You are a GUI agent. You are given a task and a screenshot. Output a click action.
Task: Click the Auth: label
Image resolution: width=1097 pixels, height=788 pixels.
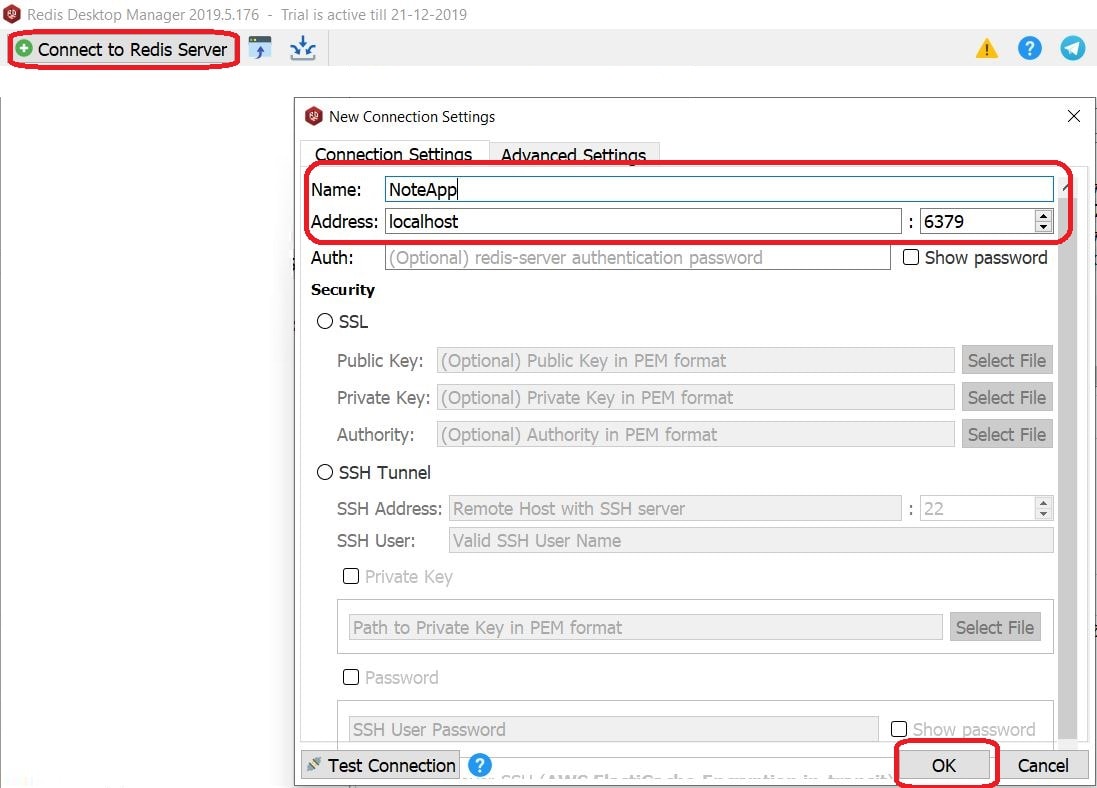coord(332,258)
